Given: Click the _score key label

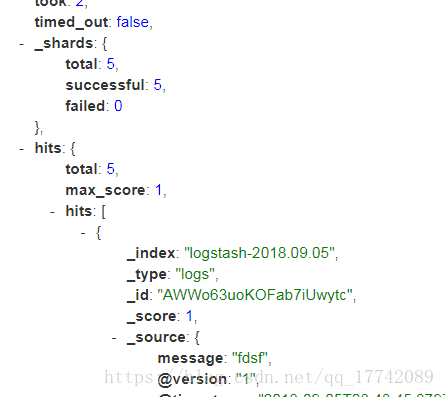Looking at the screenshot, I should coord(151,317).
